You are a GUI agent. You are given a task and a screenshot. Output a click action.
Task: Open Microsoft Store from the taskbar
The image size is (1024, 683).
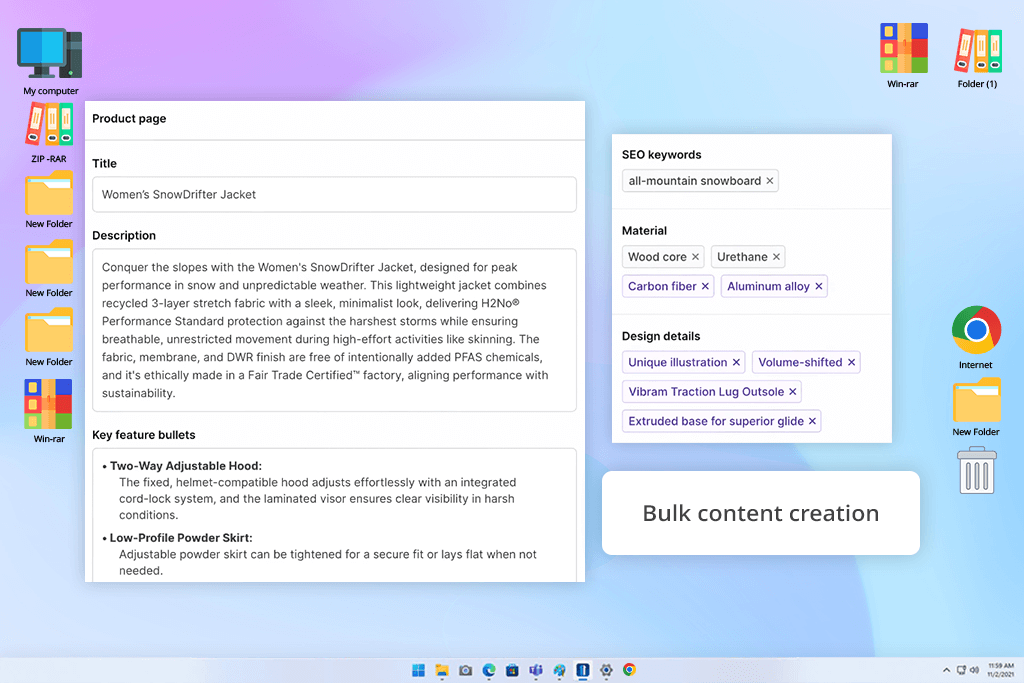coord(513,670)
